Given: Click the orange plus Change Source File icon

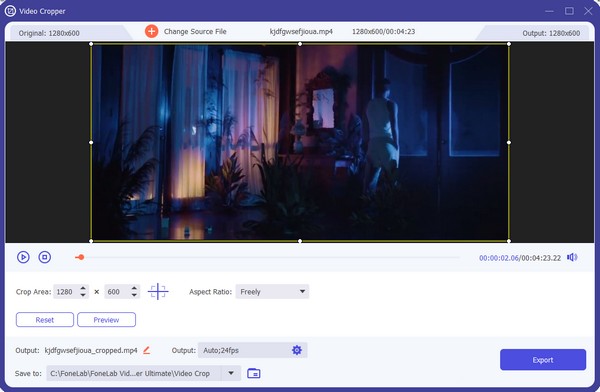Looking at the screenshot, I should 152,31.
